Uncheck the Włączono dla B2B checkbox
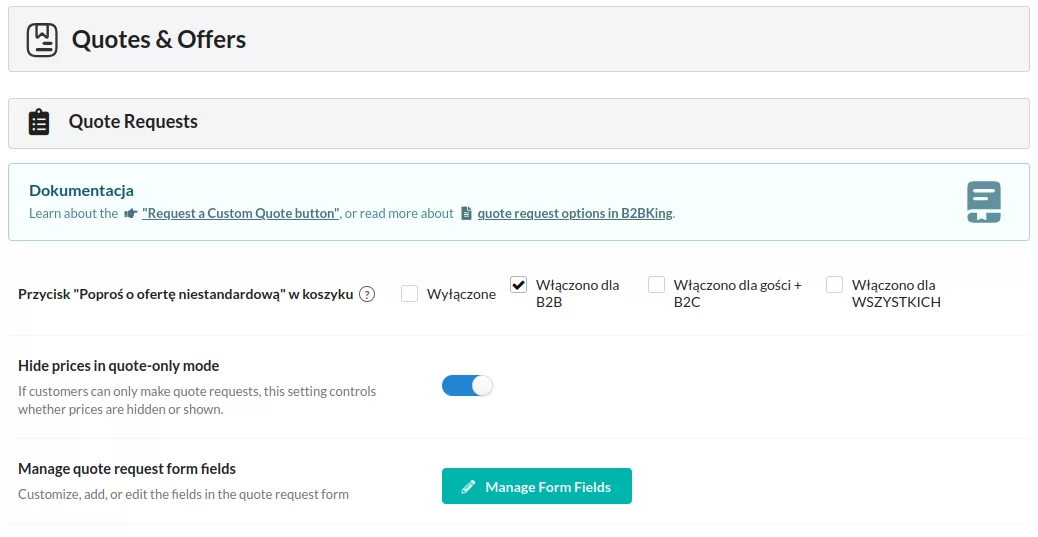This screenshot has width=1038, height=537. (x=518, y=285)
